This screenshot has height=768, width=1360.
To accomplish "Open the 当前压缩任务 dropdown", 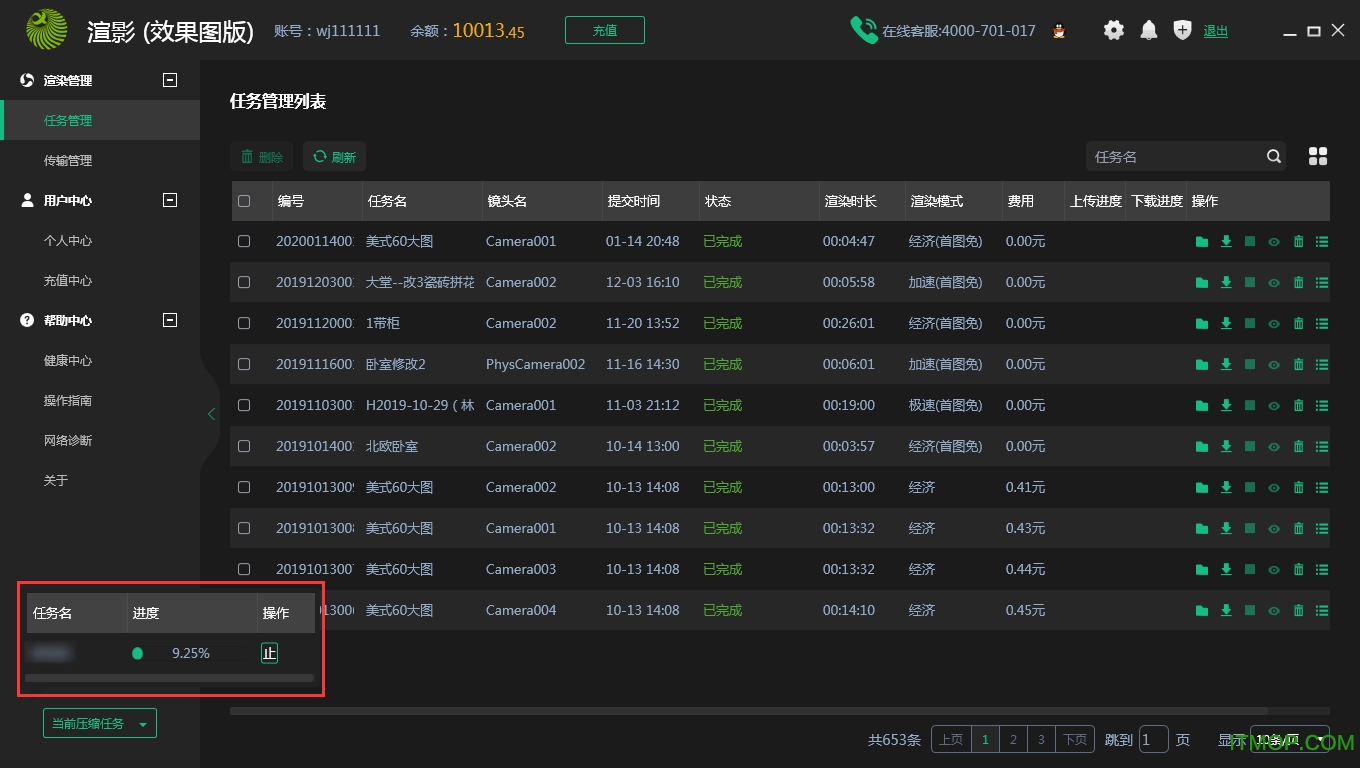I will coord(100,723).
